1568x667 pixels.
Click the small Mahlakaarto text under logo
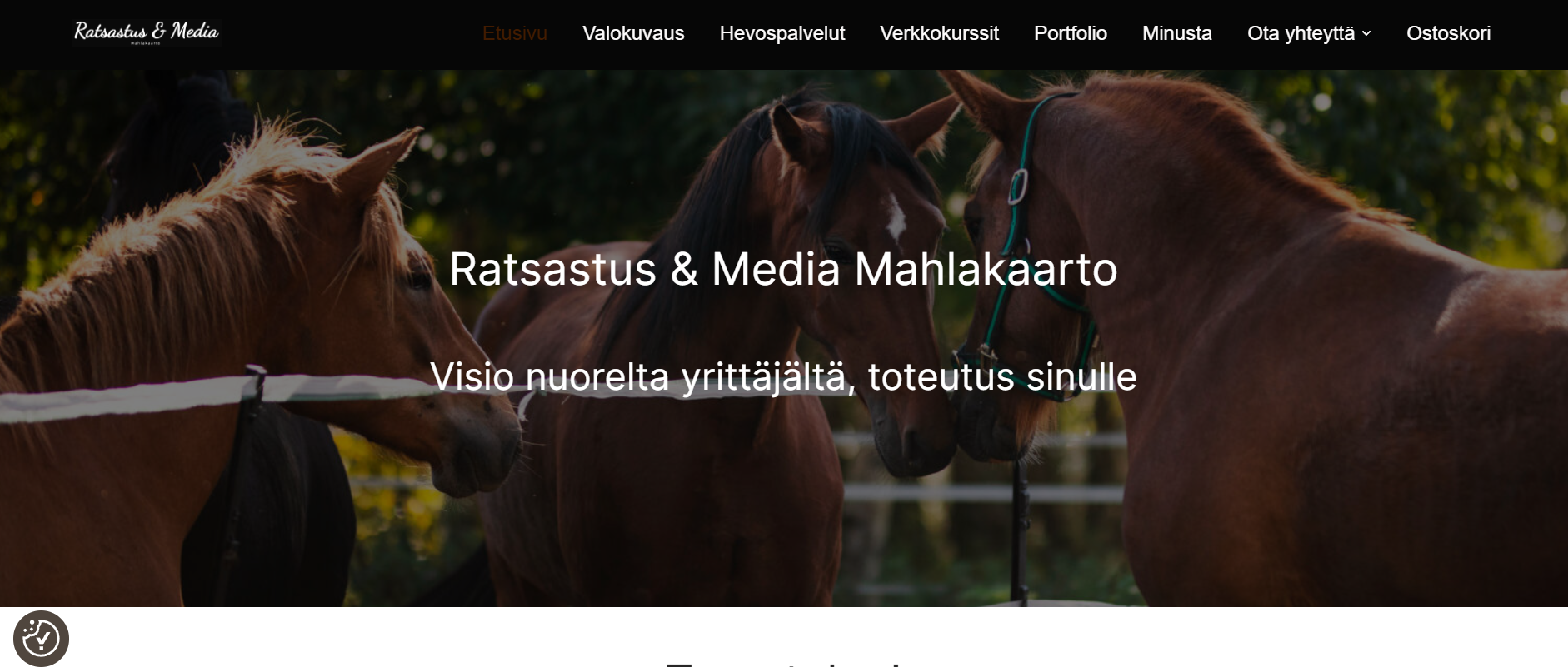[146, 43]
